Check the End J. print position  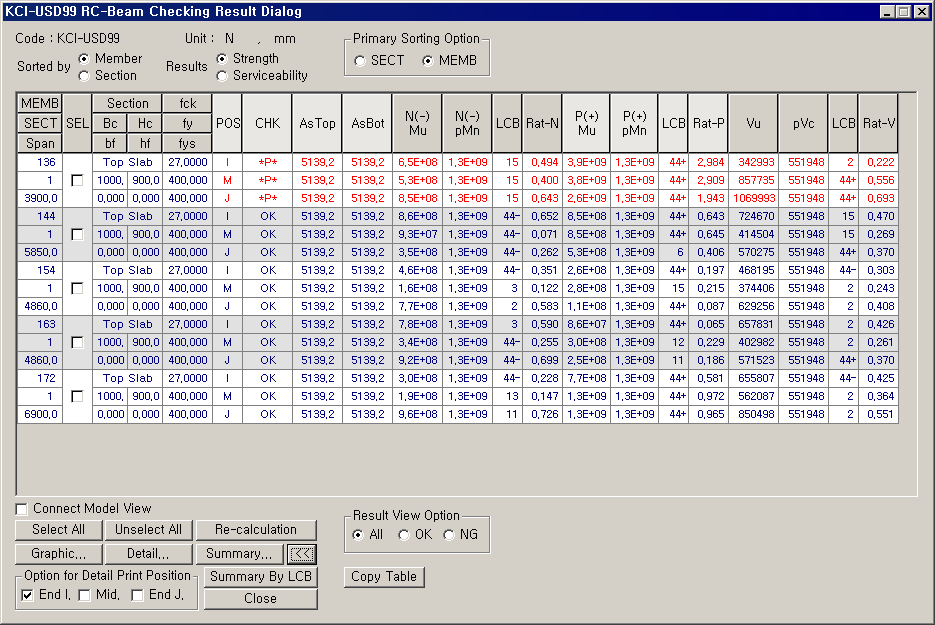(138, 595)
